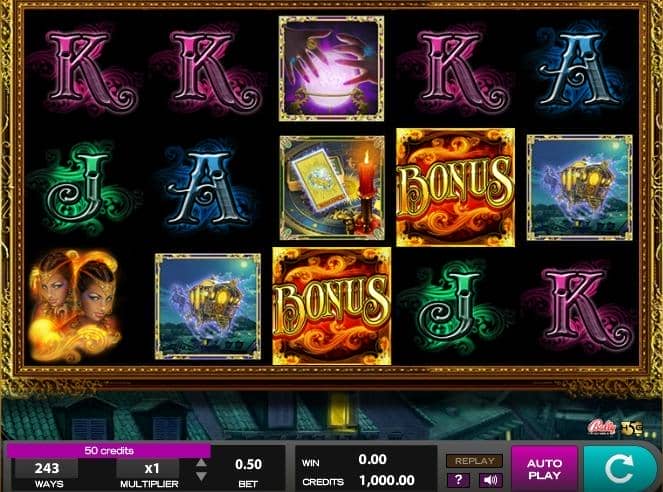663x492 pixels.
Task: Select the tarot card and candle symbol
Action: coord(332,188)
